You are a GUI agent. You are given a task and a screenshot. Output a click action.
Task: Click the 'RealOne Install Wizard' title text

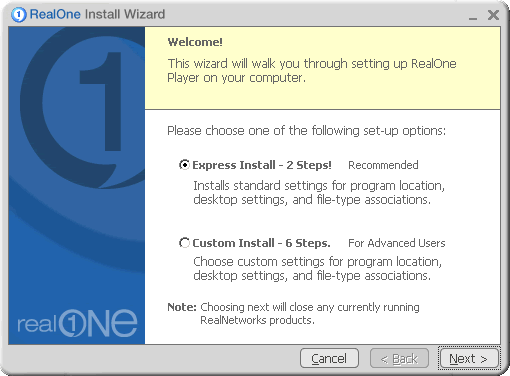pos(97,14)
